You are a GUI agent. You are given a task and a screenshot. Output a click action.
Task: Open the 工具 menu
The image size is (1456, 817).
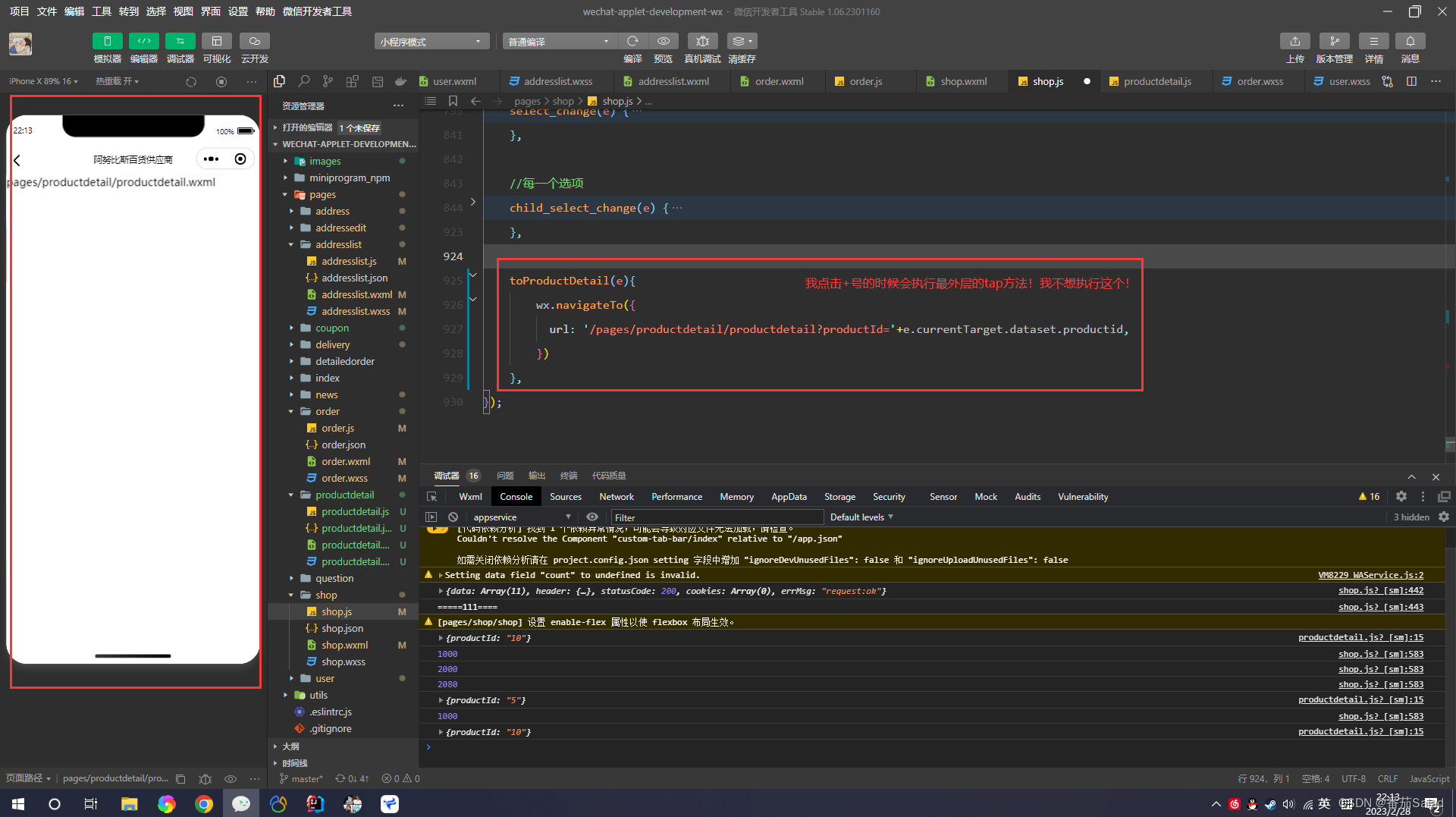(102, 11)
